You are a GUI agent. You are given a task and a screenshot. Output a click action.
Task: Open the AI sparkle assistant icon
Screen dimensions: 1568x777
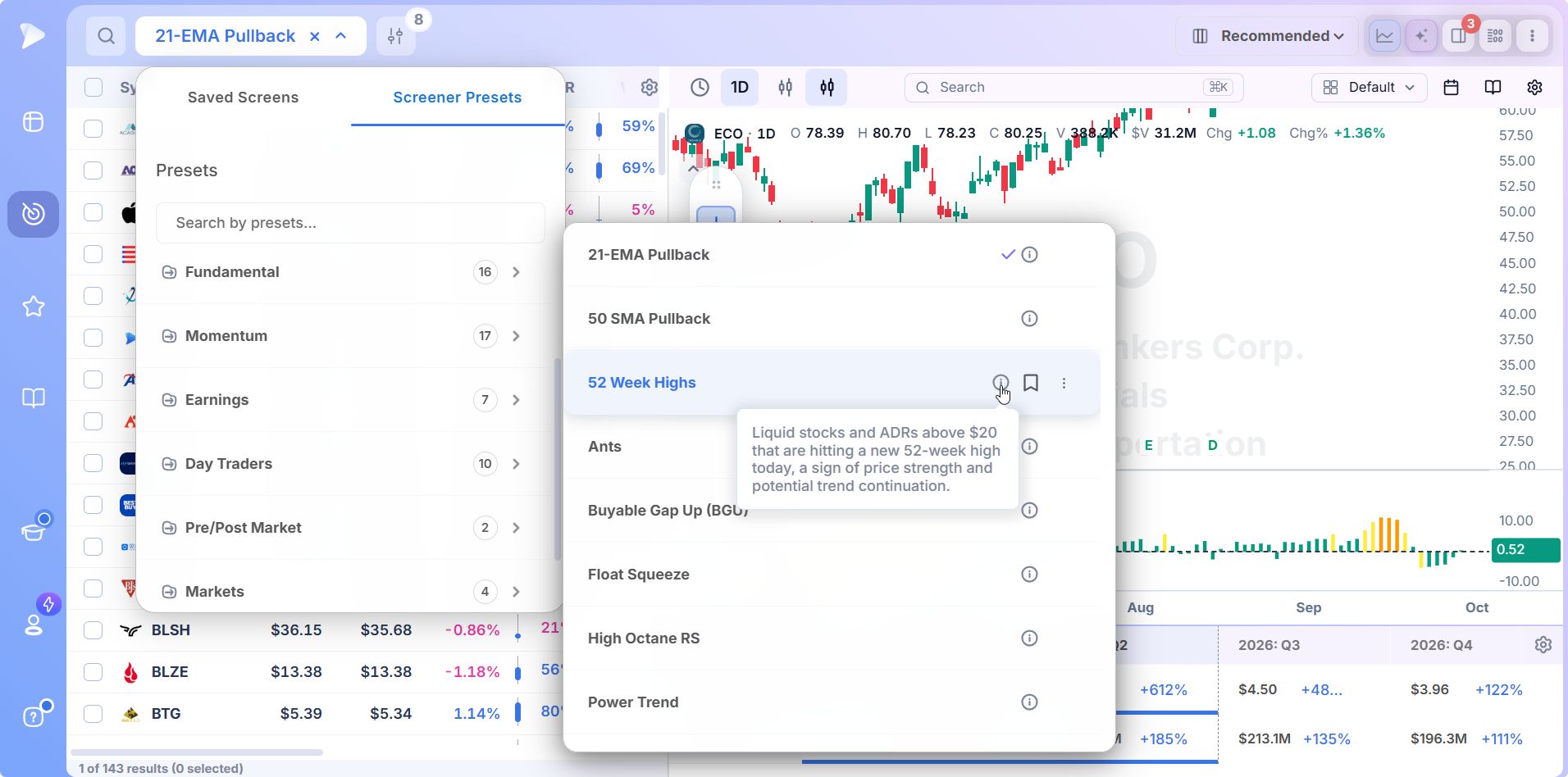tap(1421, 36)
